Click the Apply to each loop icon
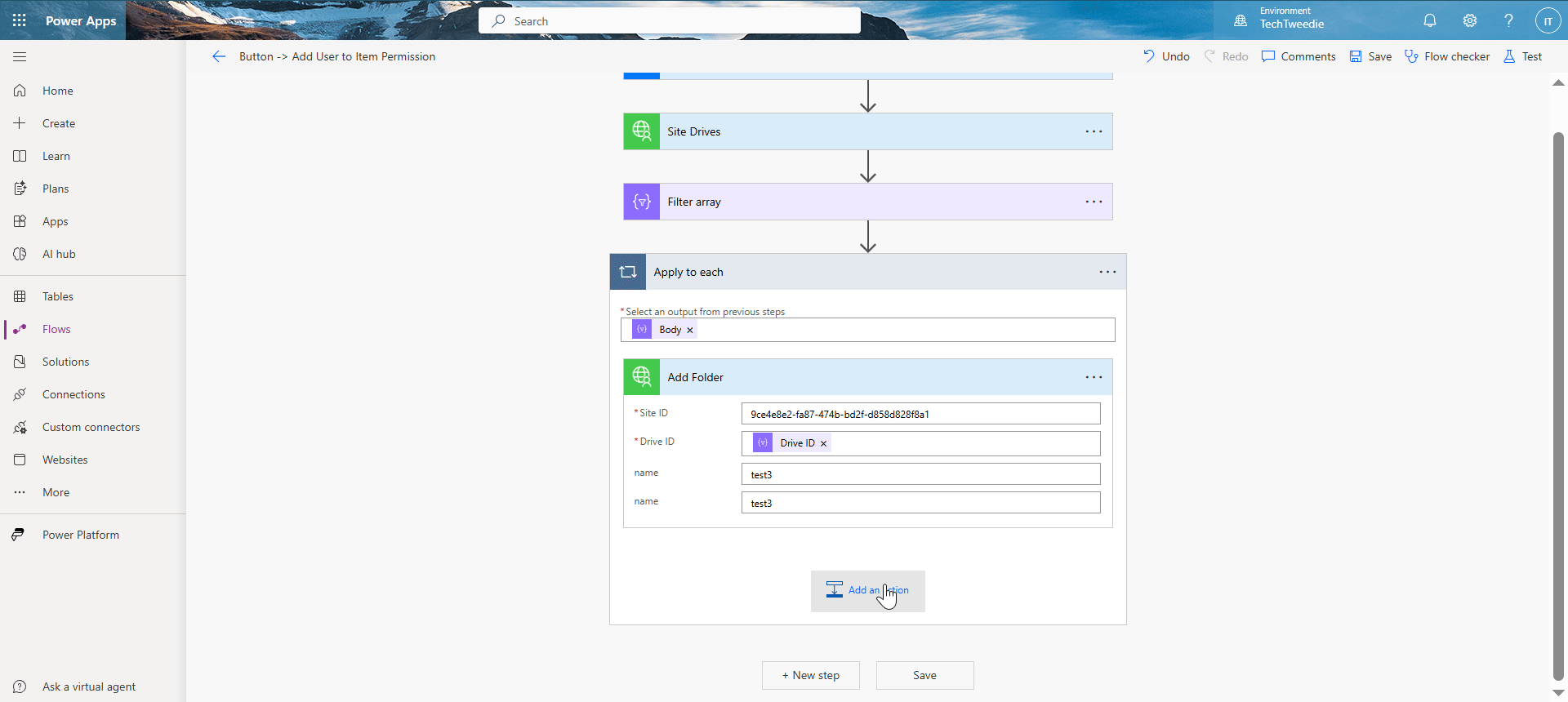Image resolution: width=1568 pixels, height=702 pixels. coord(628,272)
